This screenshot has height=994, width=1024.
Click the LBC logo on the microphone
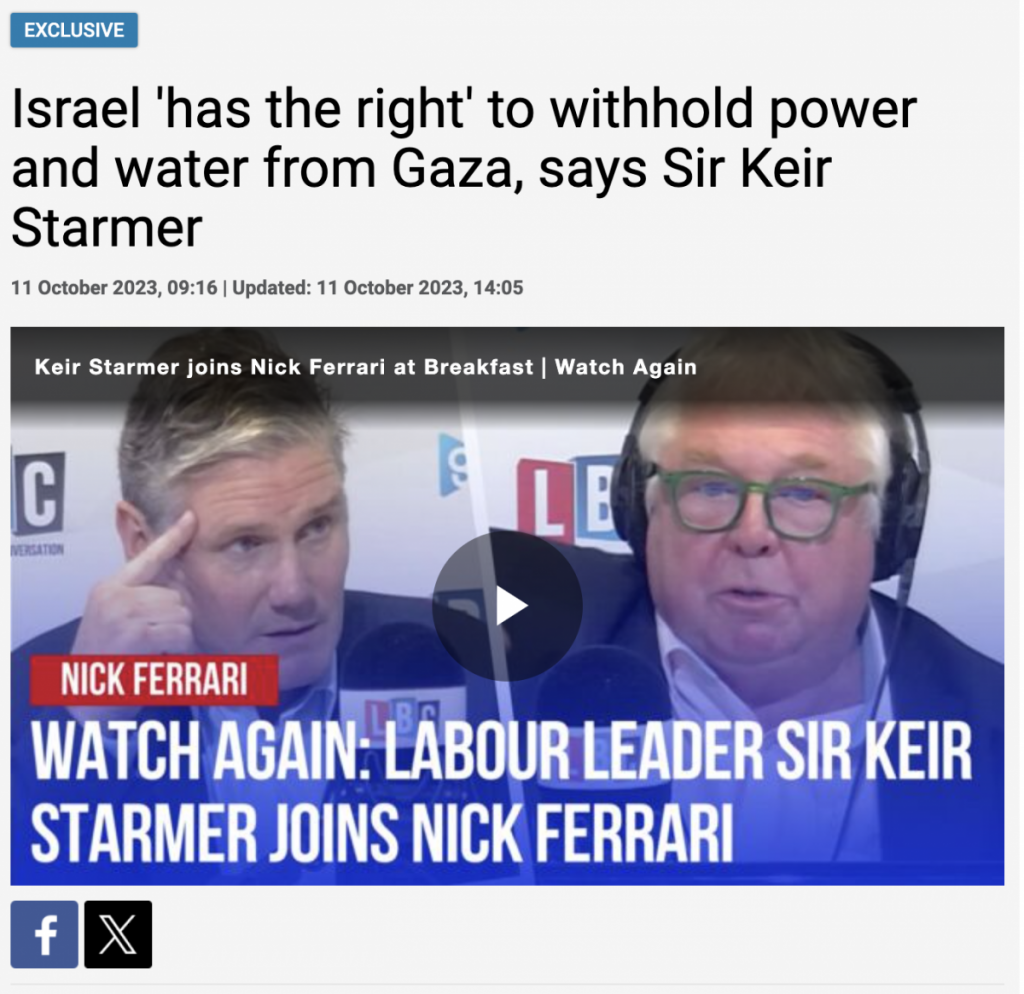tap(400, 718)
